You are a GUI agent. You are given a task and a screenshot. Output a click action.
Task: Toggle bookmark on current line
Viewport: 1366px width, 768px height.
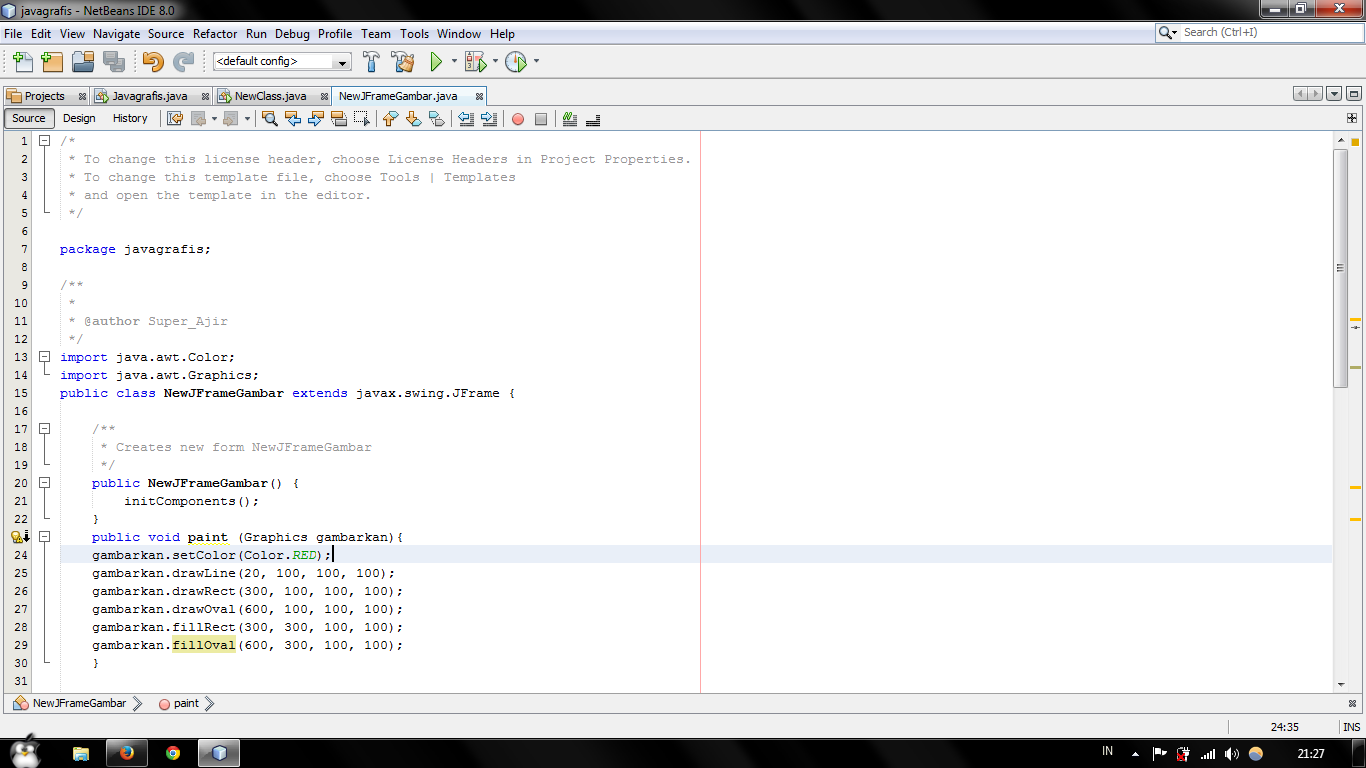[x=436, y=119]
